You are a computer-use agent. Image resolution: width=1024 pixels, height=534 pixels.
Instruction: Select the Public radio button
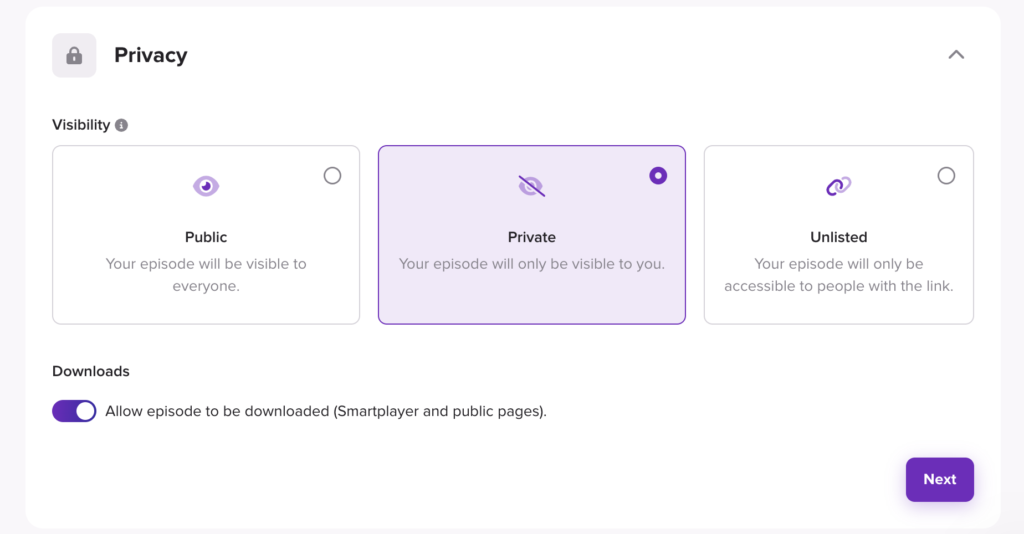pos(332,176)
